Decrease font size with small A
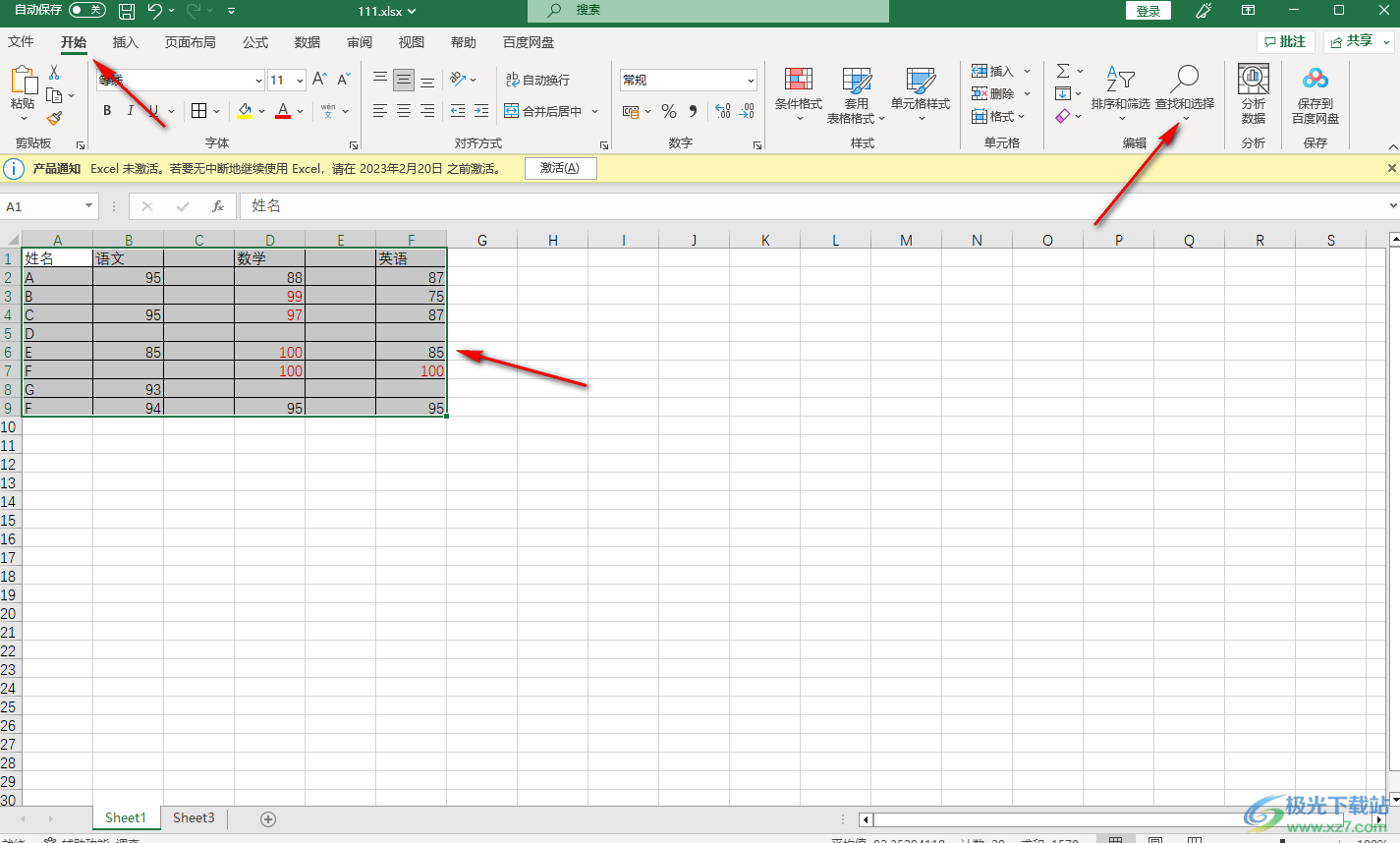The height and width of the screenshot is (843, 1400). click(343, 80)
